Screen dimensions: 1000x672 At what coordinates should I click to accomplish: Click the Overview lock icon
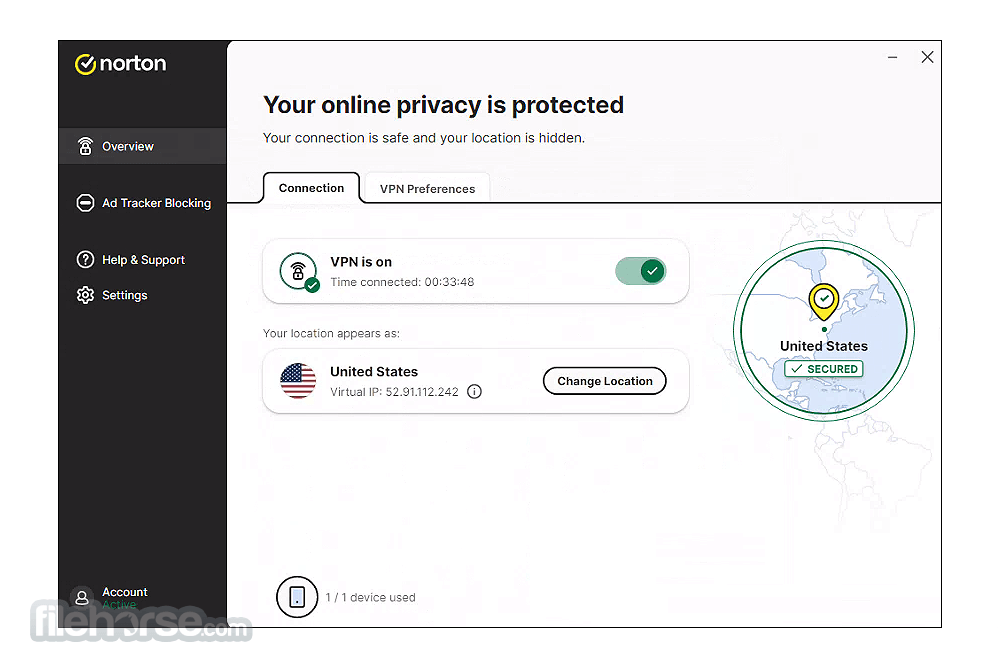(85, 146)
